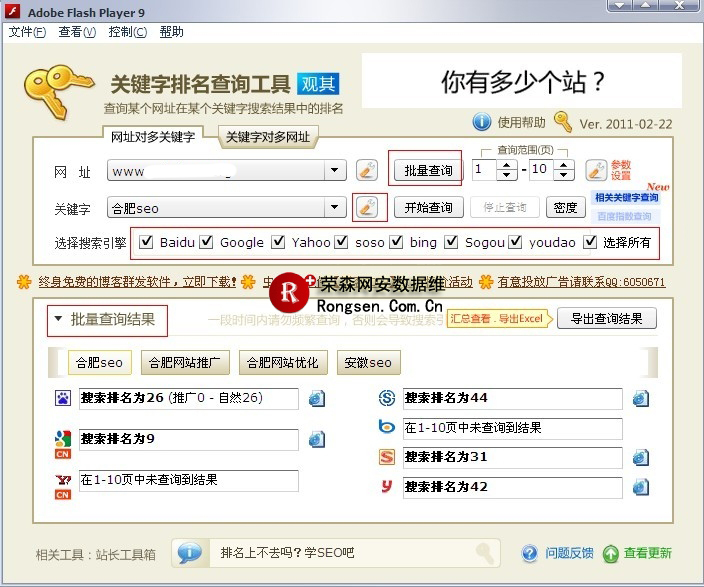Click the edit pencil icon beside 关键字 field
The width and height of the screenshot is (704, 587).
pyautogui.click(x=367, y=207)
